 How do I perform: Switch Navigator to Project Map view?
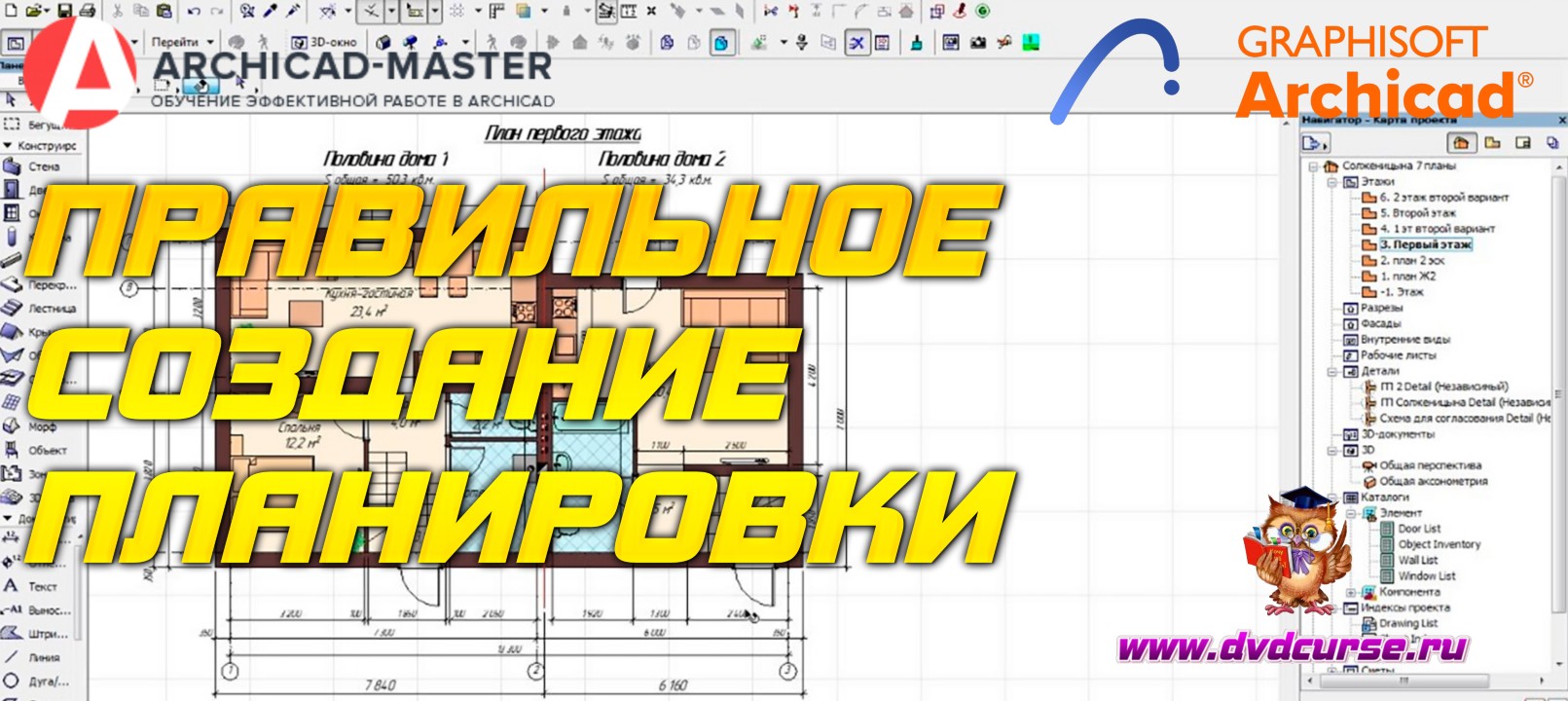tap(1460, 143)
